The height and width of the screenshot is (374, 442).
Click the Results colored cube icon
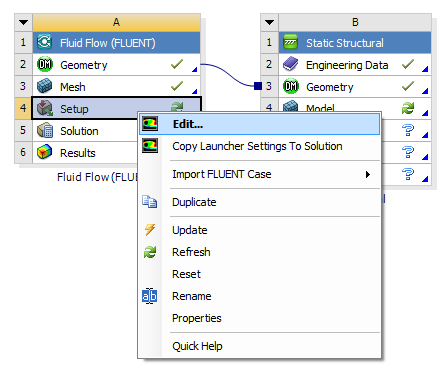tap(45, 152)
